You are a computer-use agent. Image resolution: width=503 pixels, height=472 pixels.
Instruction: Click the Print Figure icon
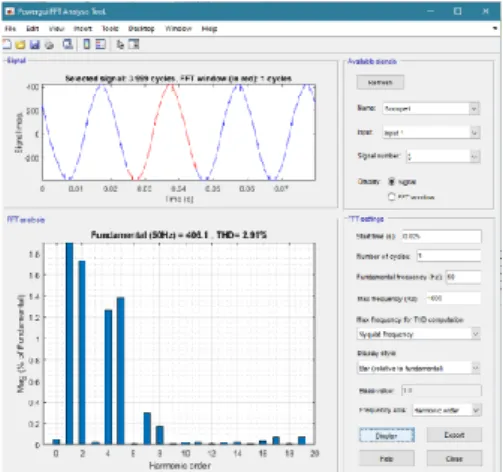coord(49,45)
